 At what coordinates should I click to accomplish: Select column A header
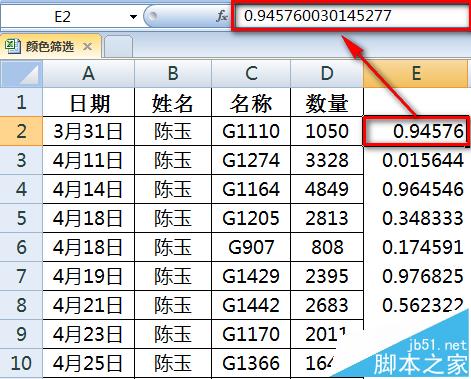89,73
